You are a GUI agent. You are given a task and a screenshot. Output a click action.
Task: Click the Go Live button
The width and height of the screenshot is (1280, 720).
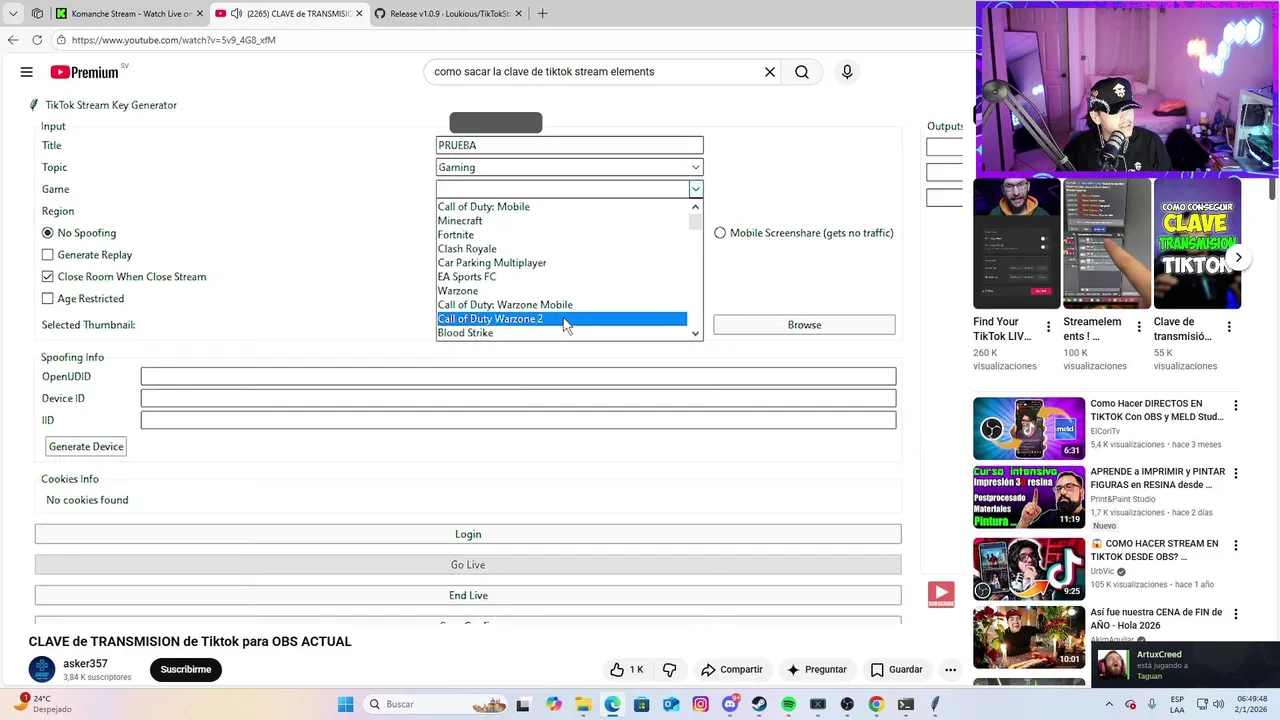(x=468, y=565)
